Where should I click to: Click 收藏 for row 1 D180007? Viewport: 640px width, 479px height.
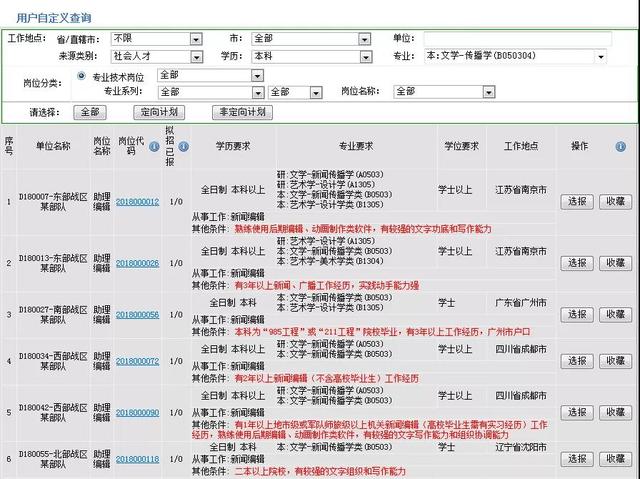[x=616, y=202]
